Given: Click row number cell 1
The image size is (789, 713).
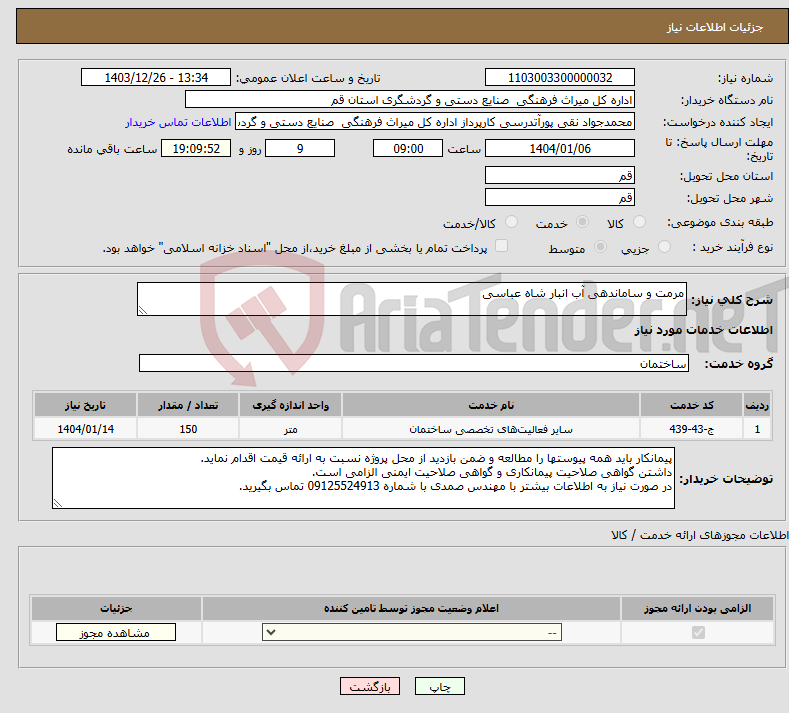Looking at the screenshot, I should (757, 429).
